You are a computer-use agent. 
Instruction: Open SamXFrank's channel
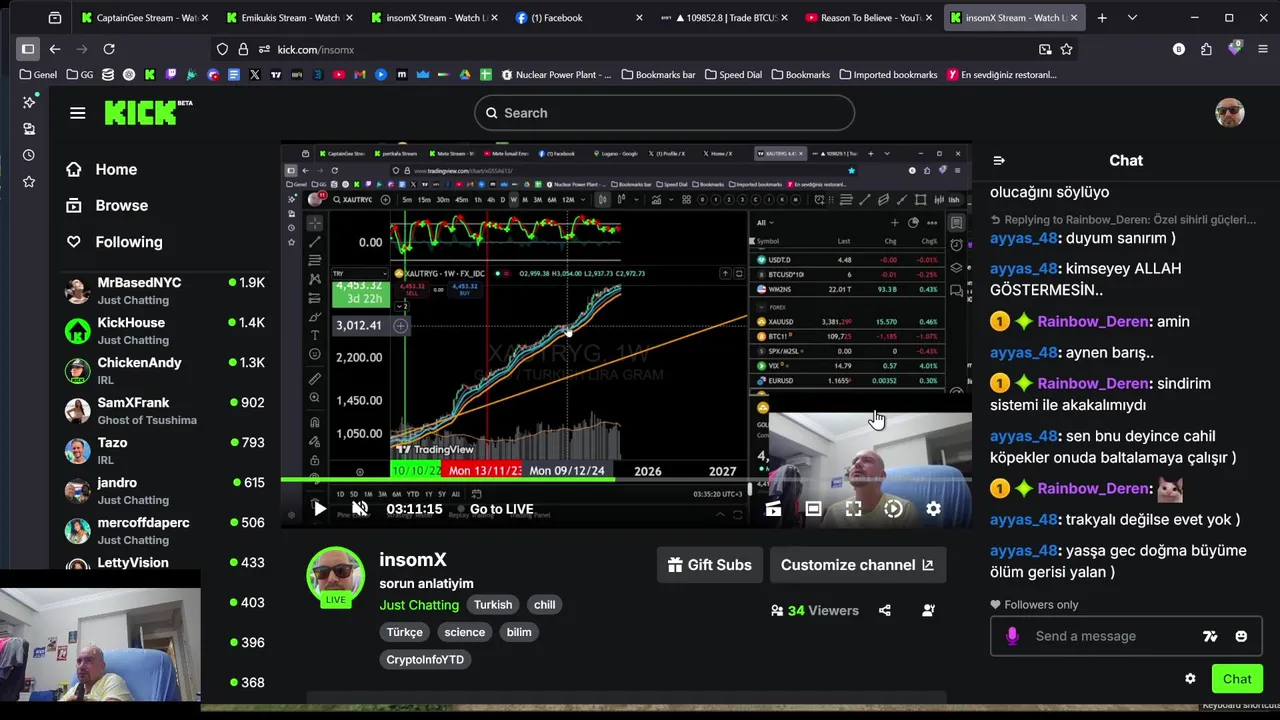point(164,411)
